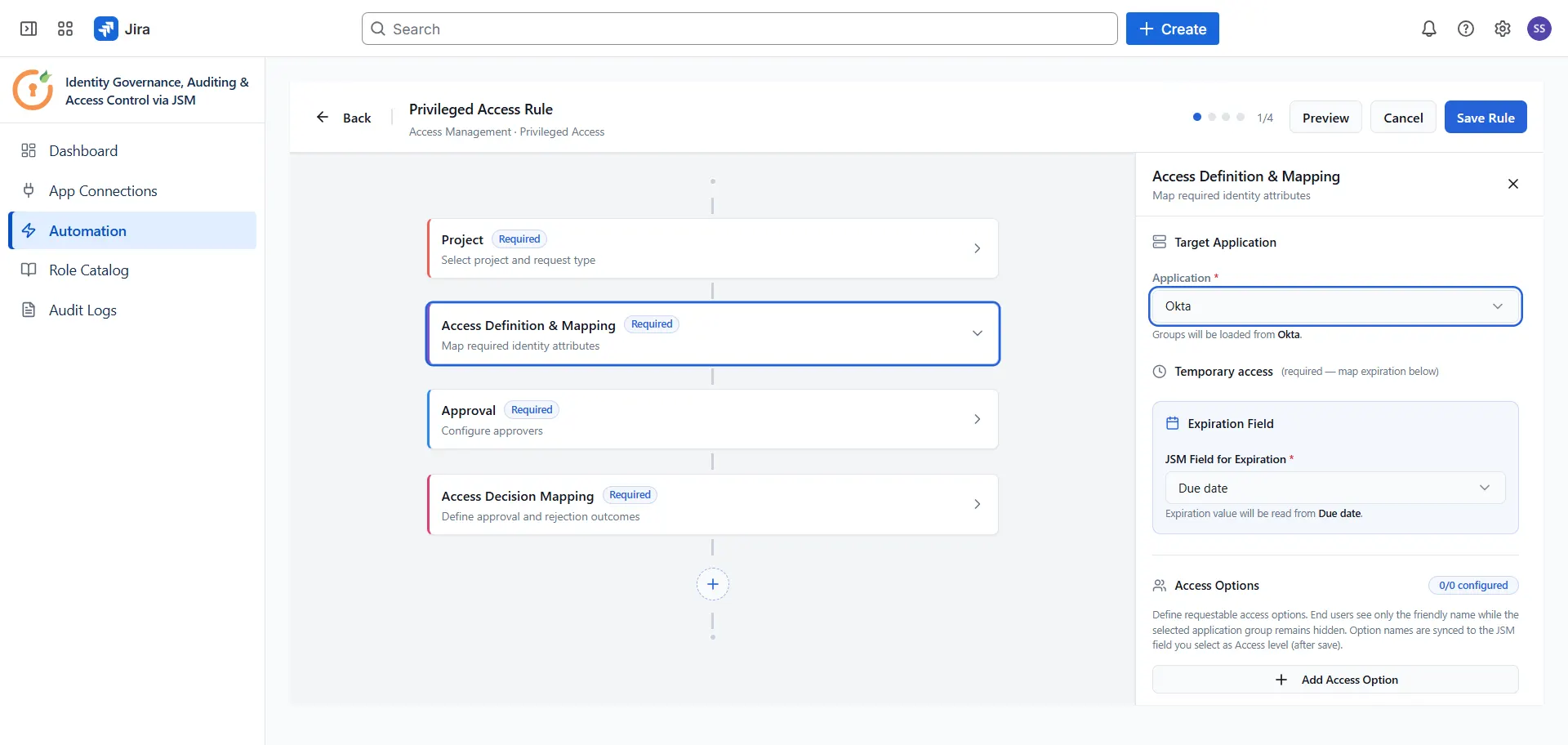Cancel the rule editing

coord(1403,117)
